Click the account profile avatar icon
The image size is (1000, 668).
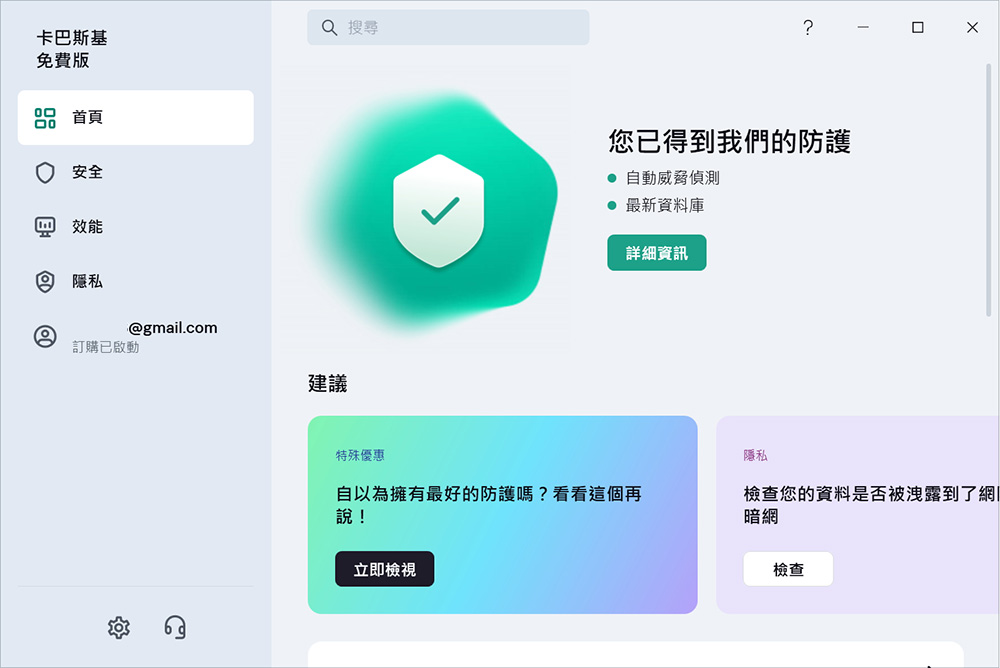coord(45,336)
